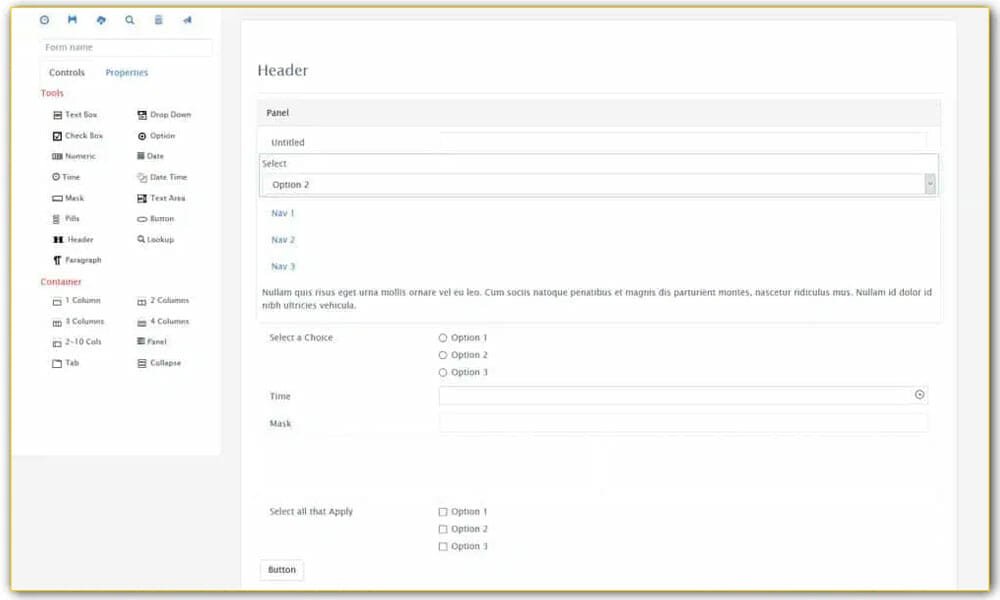Open the Controls tab
The width and height of the screenshot is (1000, 600).
(x=66, y=72)
